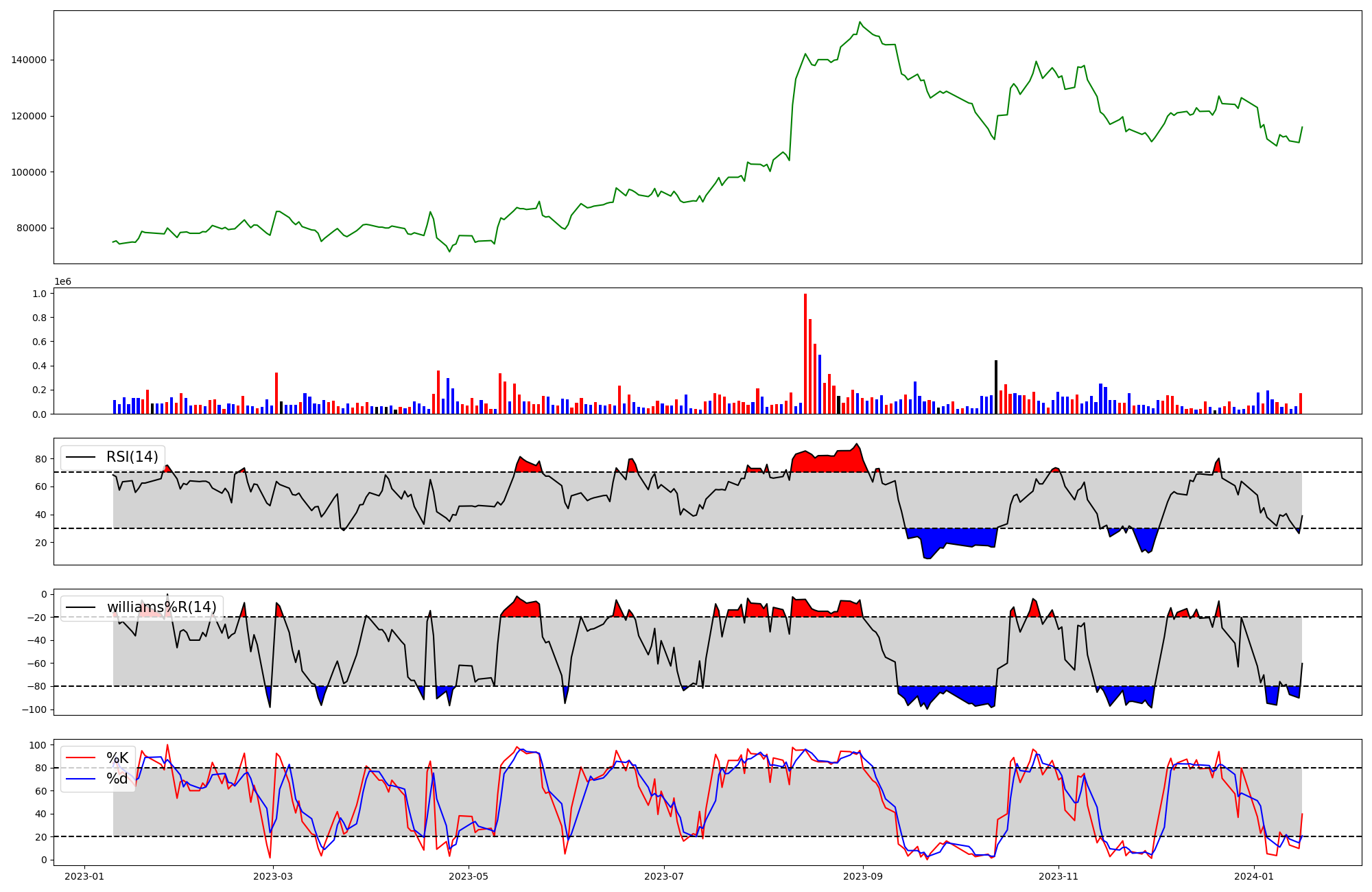Click the 140000 price axis label
This screenshot has height=892, width=1372.
coord(29,60)
